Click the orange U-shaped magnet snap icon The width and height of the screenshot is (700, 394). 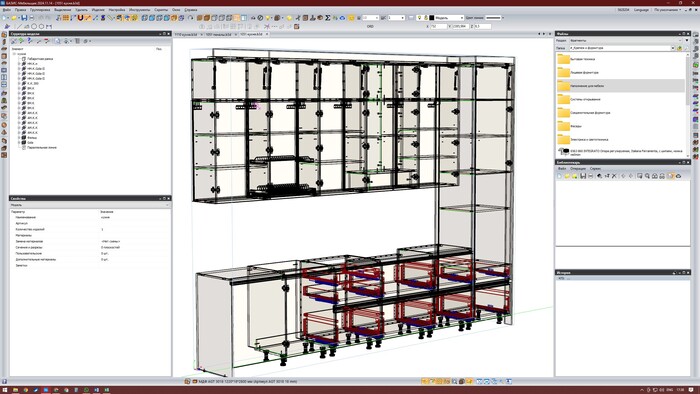point(80,18)
